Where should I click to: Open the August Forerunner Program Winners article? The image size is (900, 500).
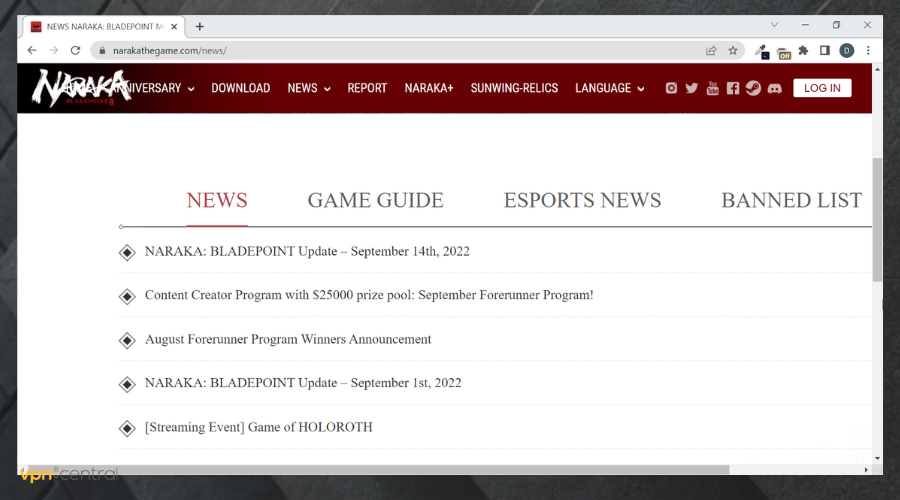pyautogui.click(x=288, y=339)
